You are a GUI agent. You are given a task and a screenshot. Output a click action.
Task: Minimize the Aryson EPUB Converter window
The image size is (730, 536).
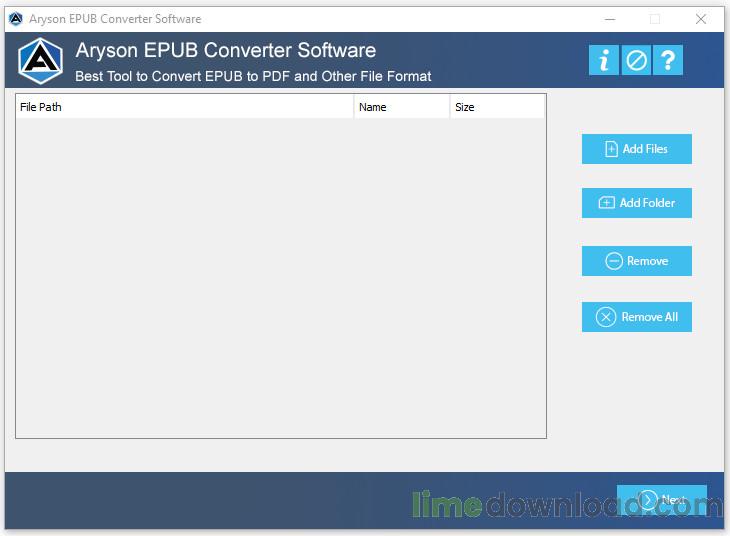point(610,19)
